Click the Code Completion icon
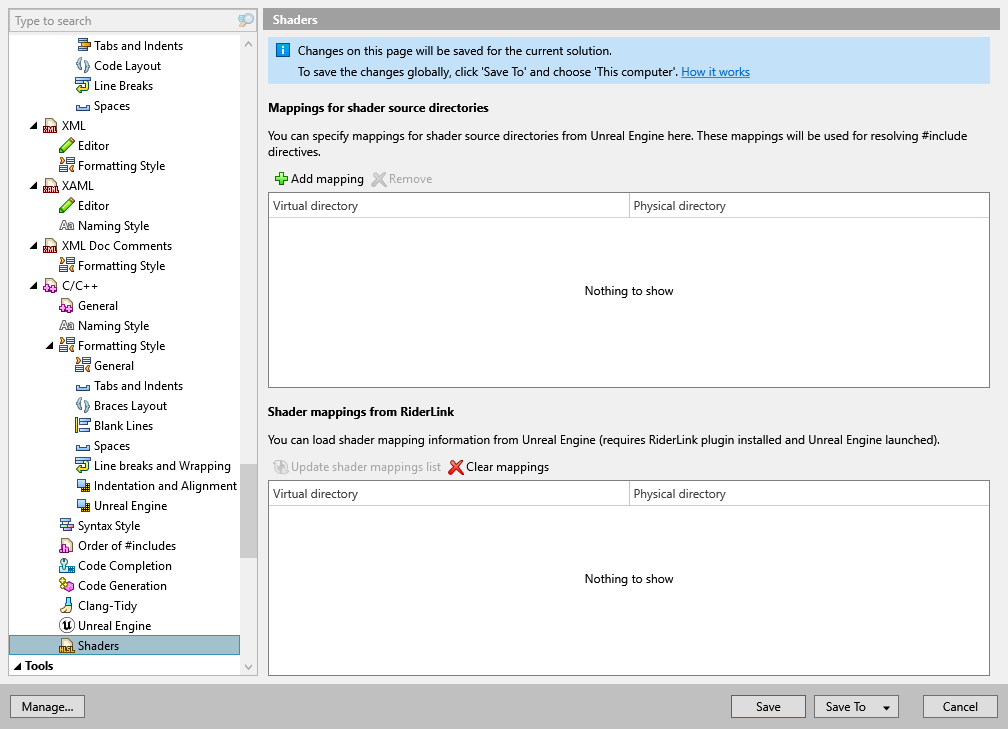The image size is (1008, 729). pos(65,565)
